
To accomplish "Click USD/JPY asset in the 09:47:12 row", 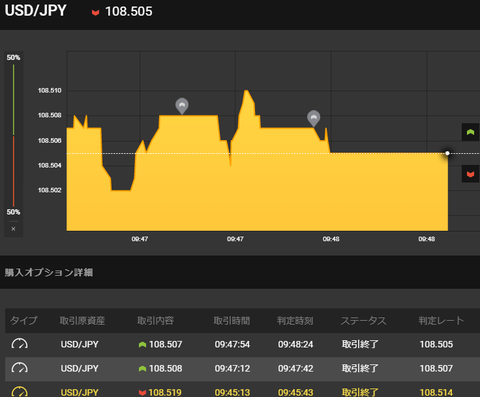I will pyautogui.click(x=79, y=368).
